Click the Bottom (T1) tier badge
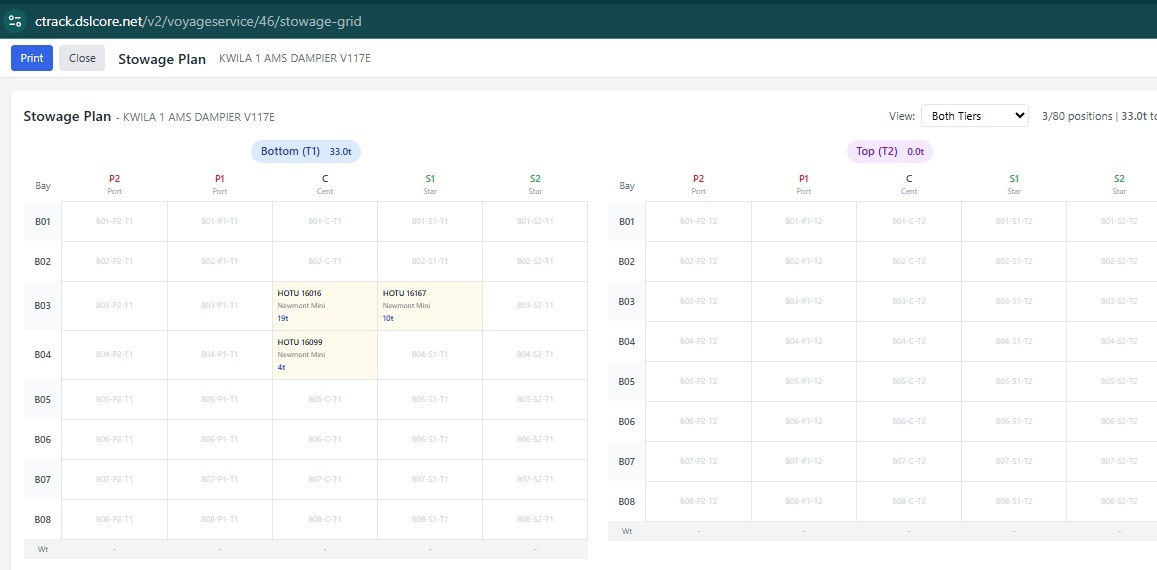This screenshot has height=570, width=1157. [x=306, y=151]
